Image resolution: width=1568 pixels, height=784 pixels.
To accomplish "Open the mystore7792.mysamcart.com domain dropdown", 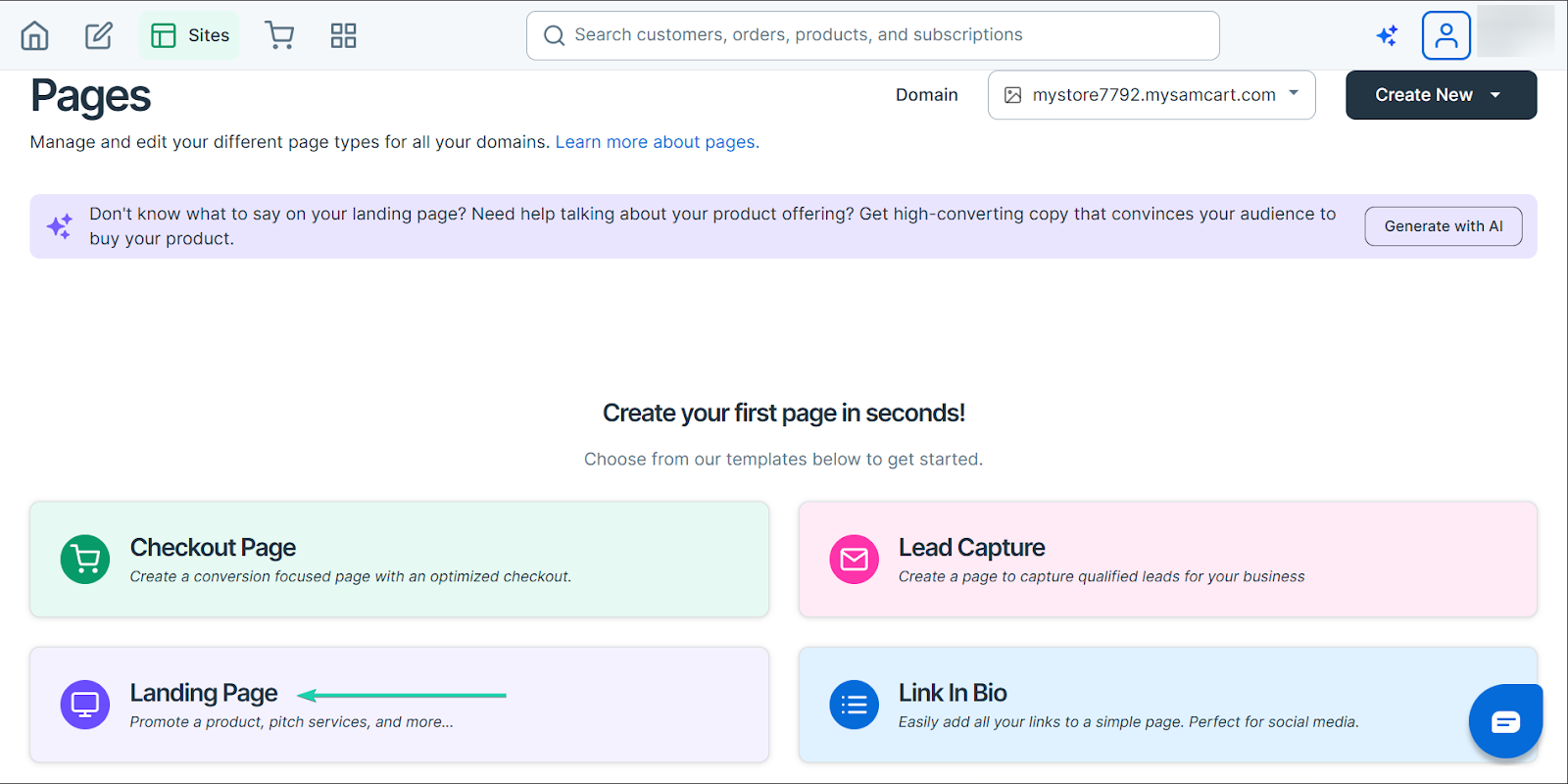I will [x=1151, y=95].
